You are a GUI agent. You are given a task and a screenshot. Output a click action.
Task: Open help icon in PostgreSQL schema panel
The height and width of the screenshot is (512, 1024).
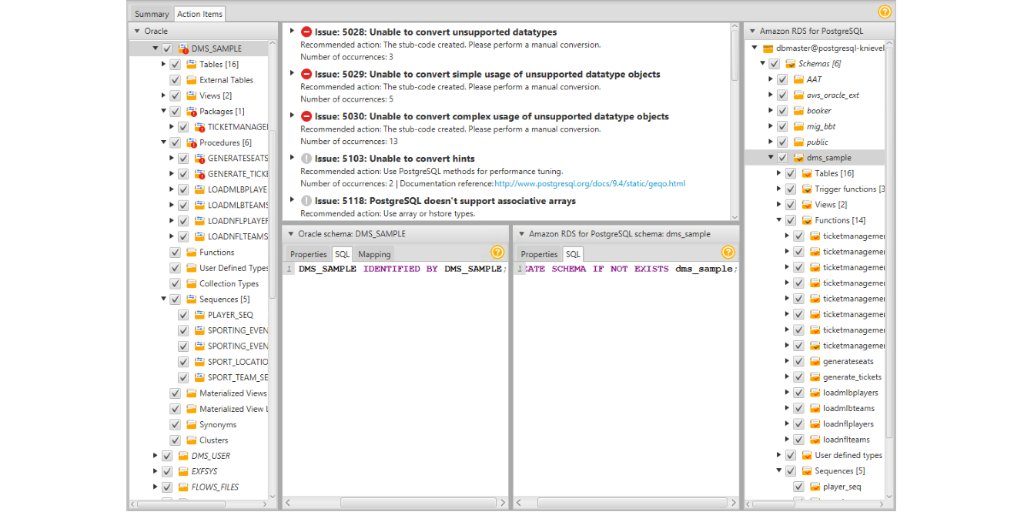[x=728, y=252]
